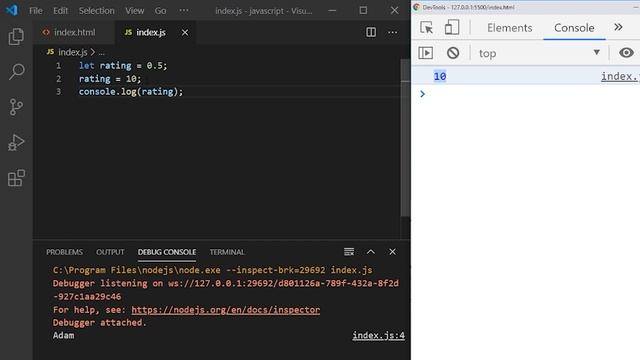Viewport: 640px width, 360px height.
Task: Maximize the bottom panel with chevron
Action: point(371,252)
